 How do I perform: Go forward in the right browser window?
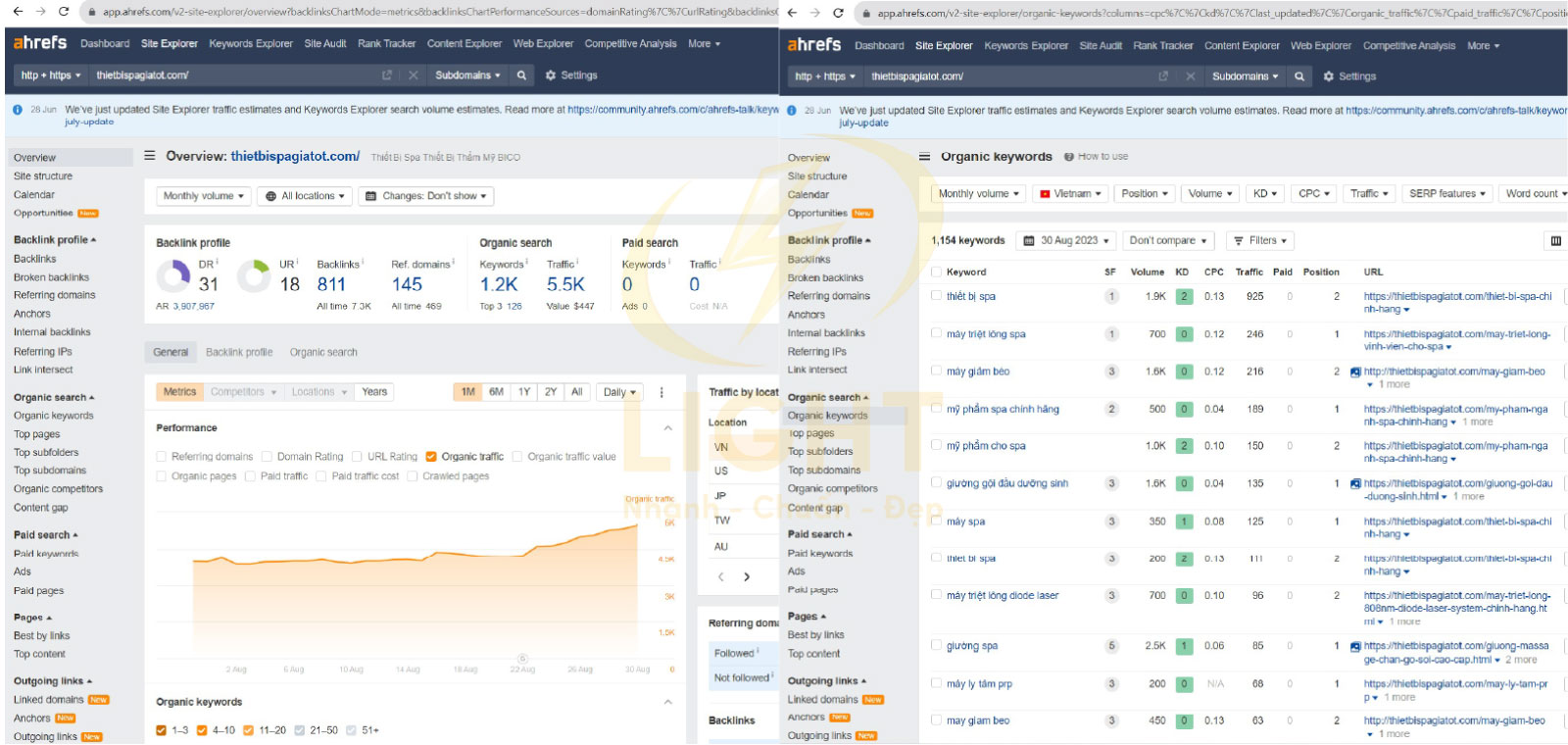click(815, 13)
